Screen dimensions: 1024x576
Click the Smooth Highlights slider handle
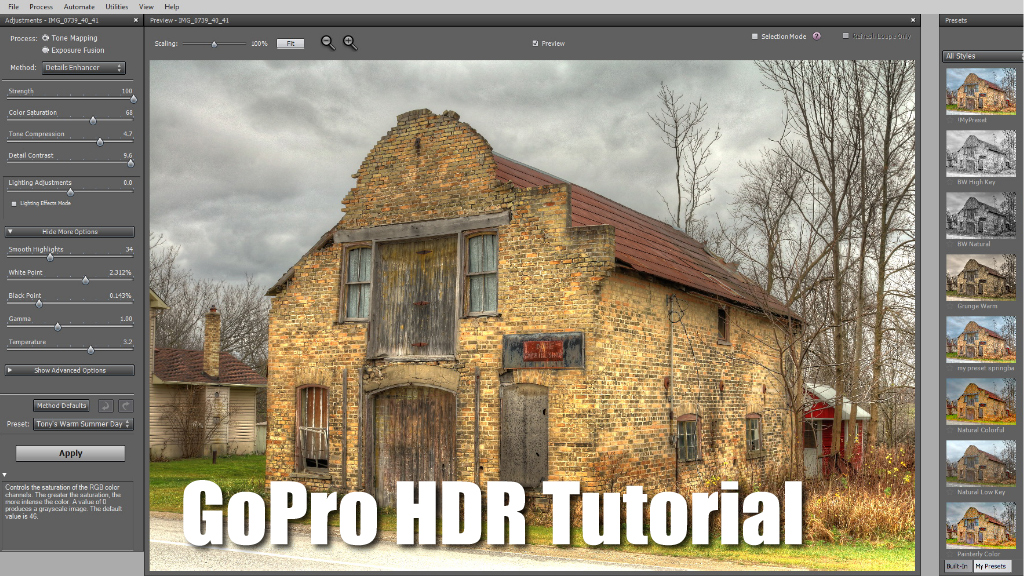50,257
